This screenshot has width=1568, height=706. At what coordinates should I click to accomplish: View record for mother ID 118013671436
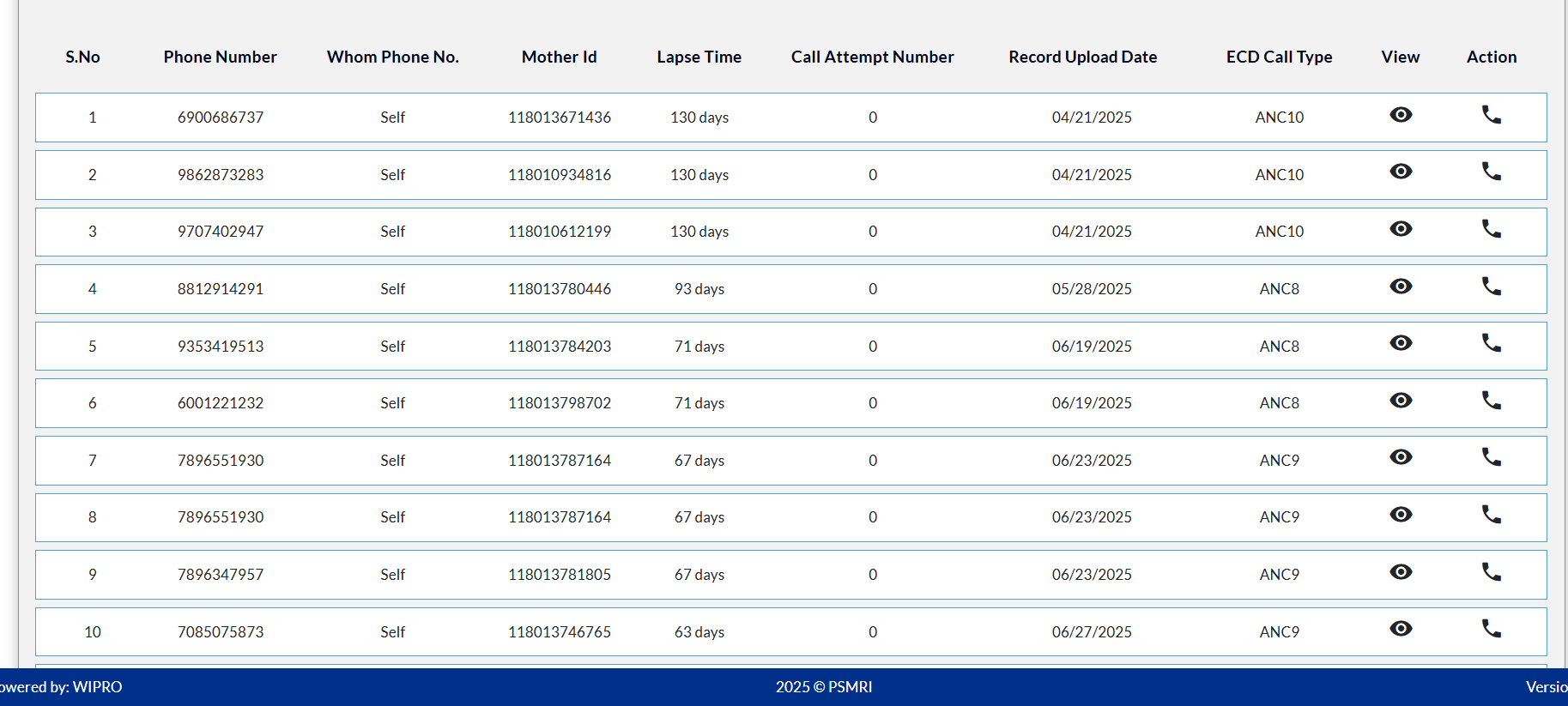[x=1401, y=115]
